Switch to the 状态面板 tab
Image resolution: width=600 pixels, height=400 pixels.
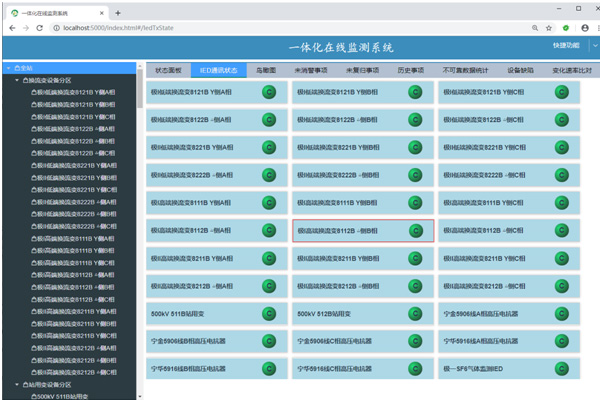[168, 71]
